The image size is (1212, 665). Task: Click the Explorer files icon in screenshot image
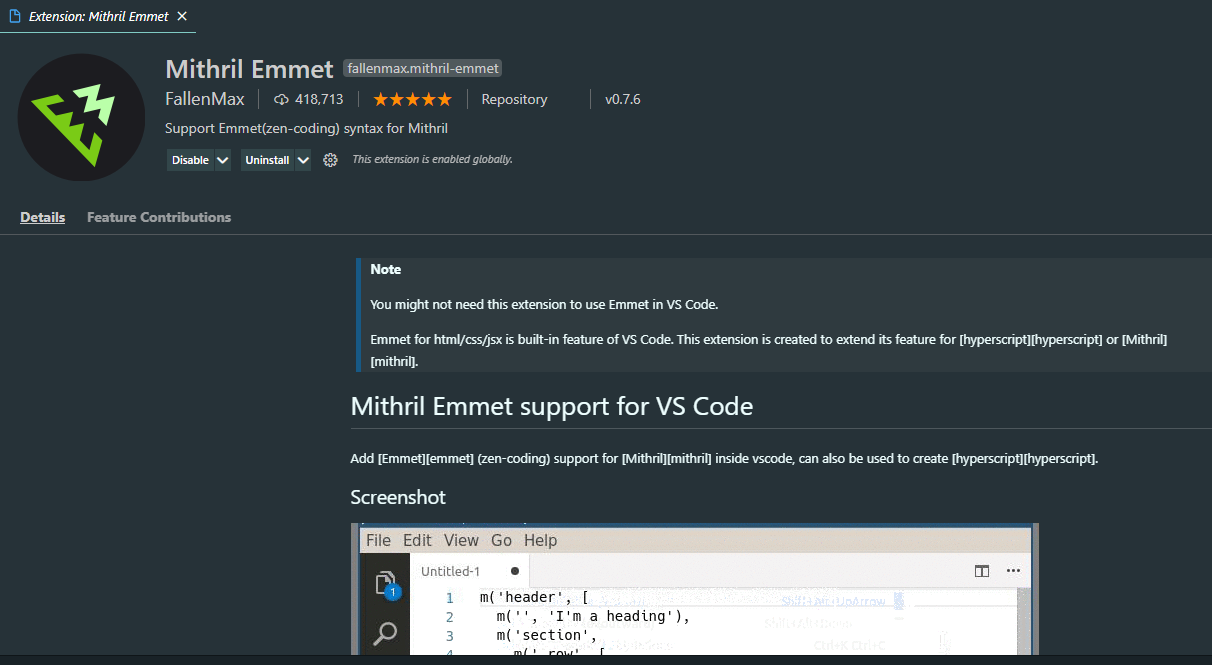(x=386, y=585)
